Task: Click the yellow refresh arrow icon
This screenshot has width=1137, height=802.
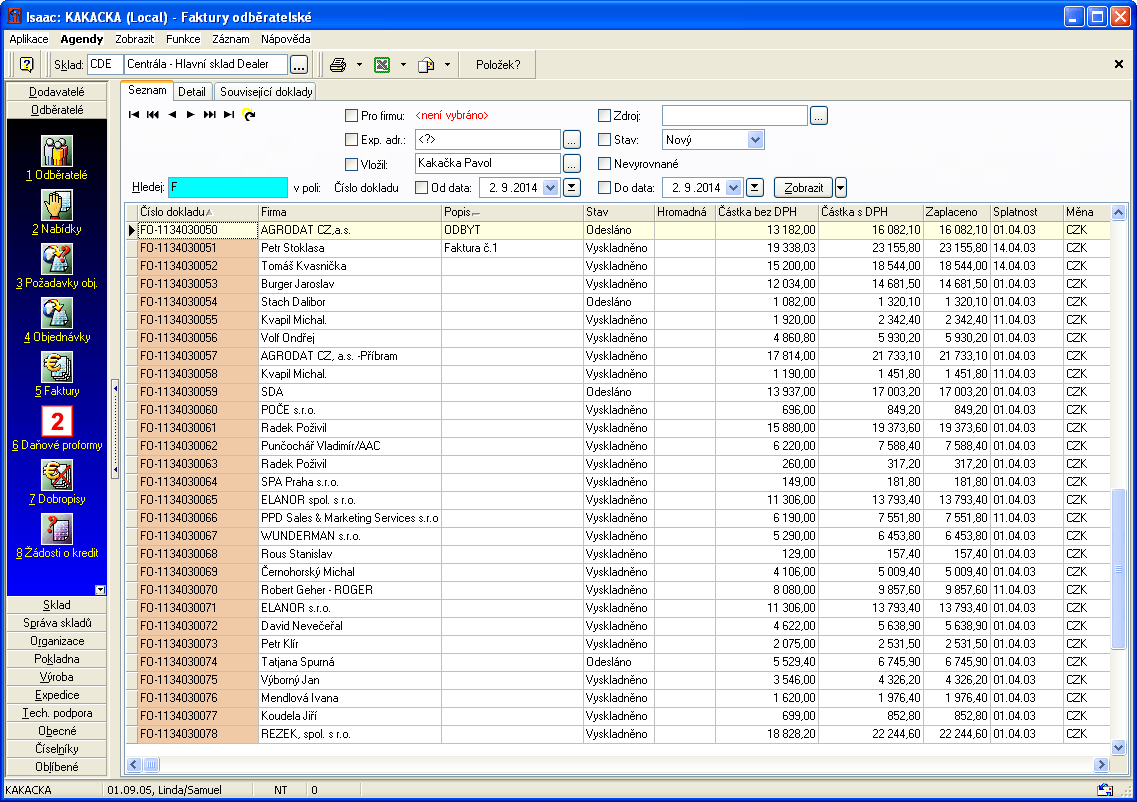Action: tap(249, 115)
